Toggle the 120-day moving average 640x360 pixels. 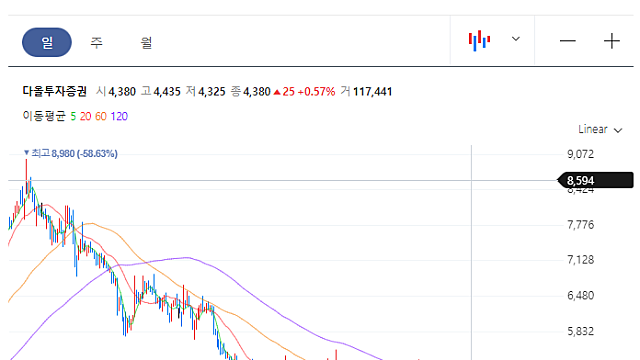119,116
